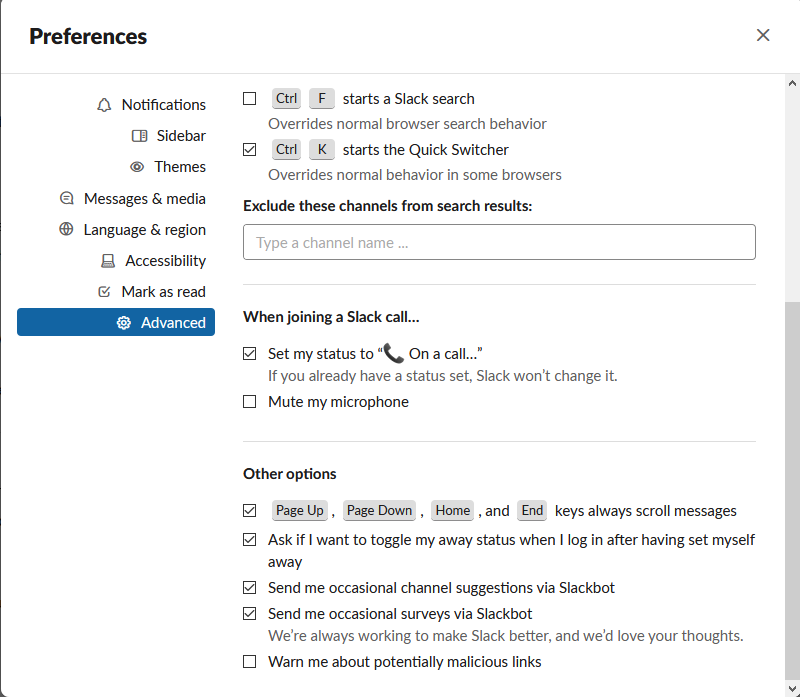Click the Language & region globe icon
The image size is (800, 697).
pos(66,229)
